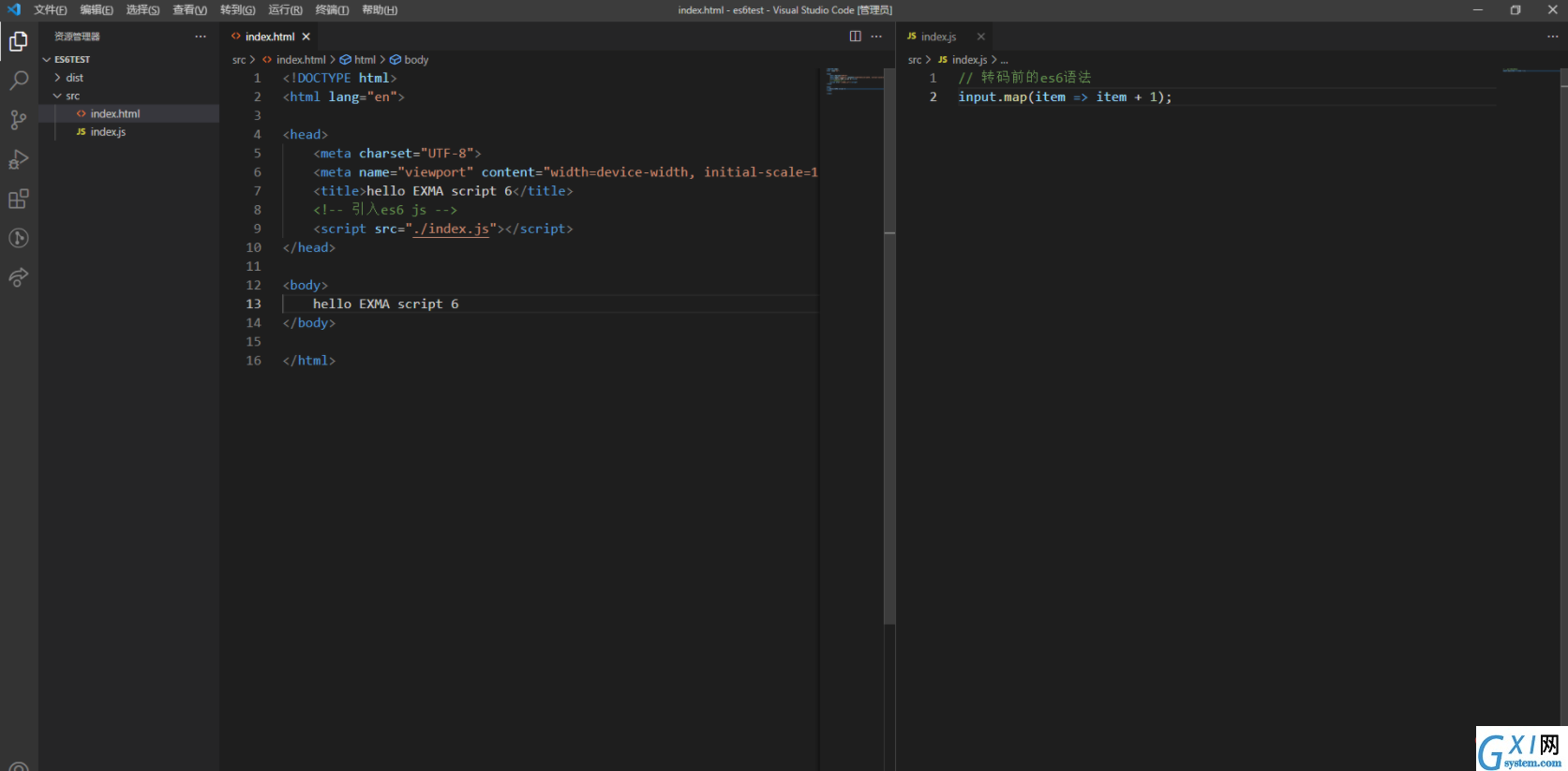Click the </body> closing tag line
The height and width of the screenshot is (771, 1568).
(x=309, y=323)
